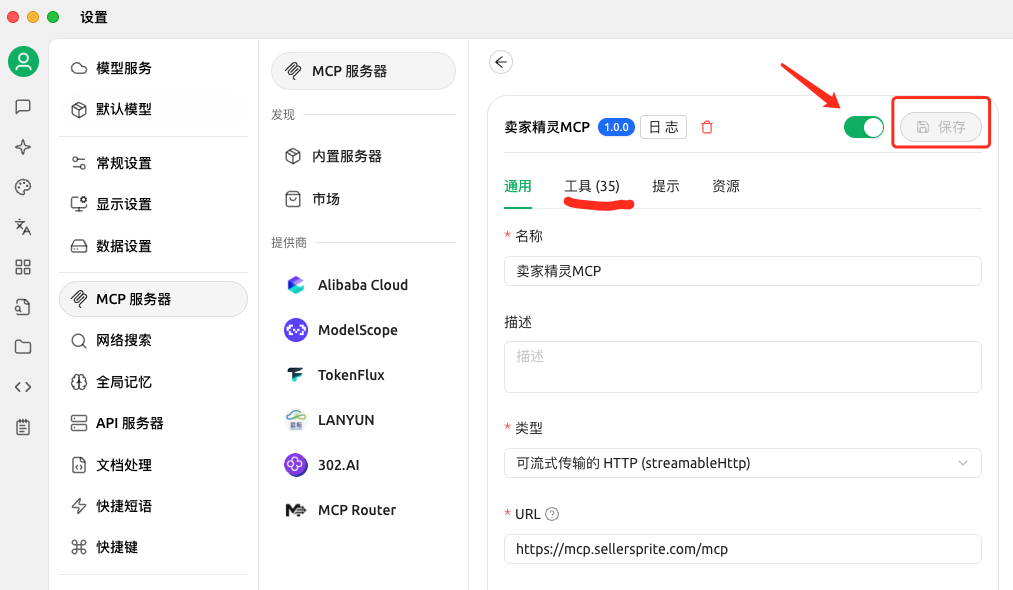Click the red trash delete icon

coord(707,126)
